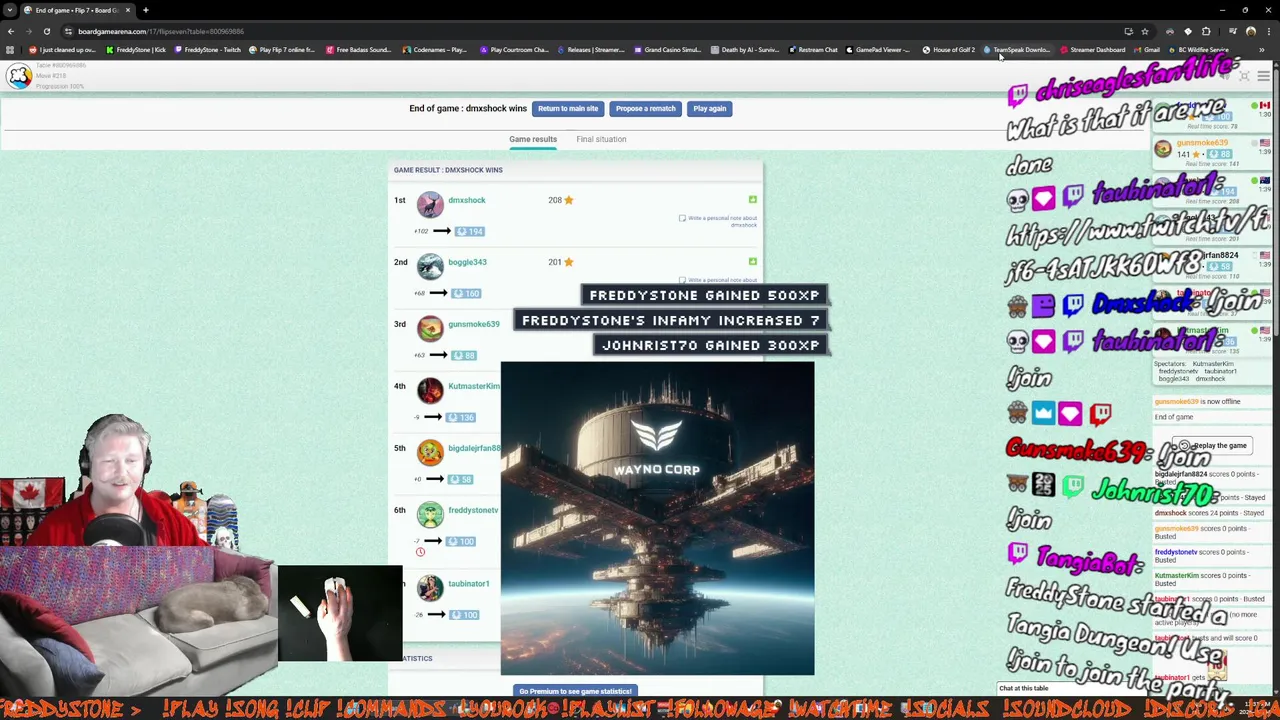
Task: Click the red clock penalty icon under freddystonetv
Action: (420, 552)
